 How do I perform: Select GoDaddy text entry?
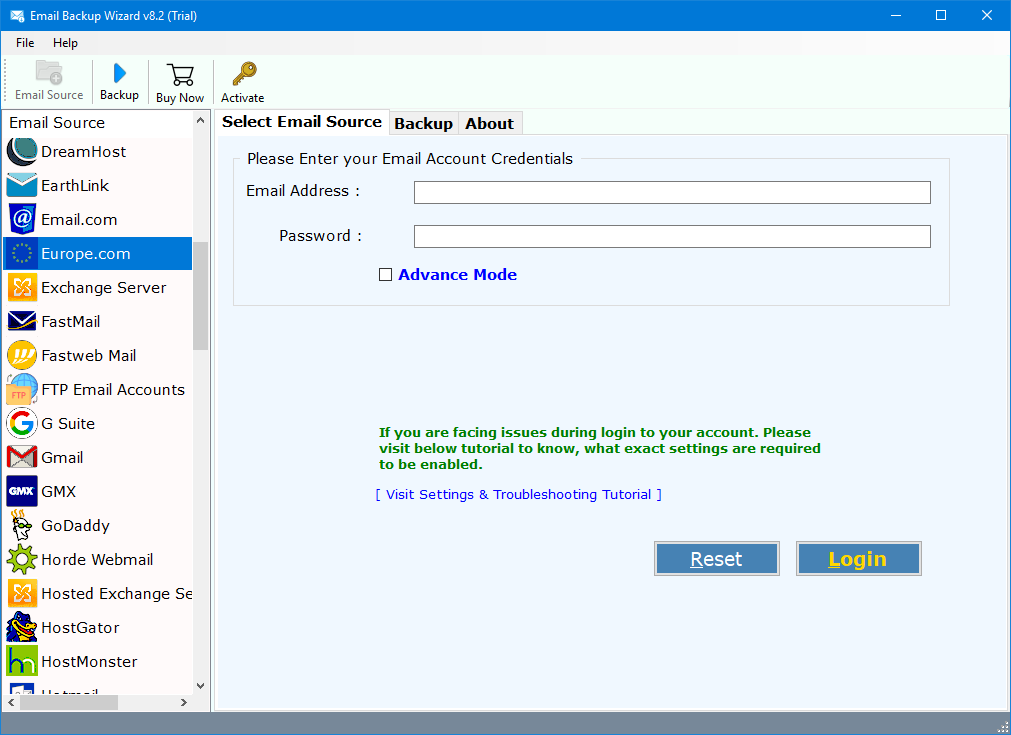tap(75, 525)
